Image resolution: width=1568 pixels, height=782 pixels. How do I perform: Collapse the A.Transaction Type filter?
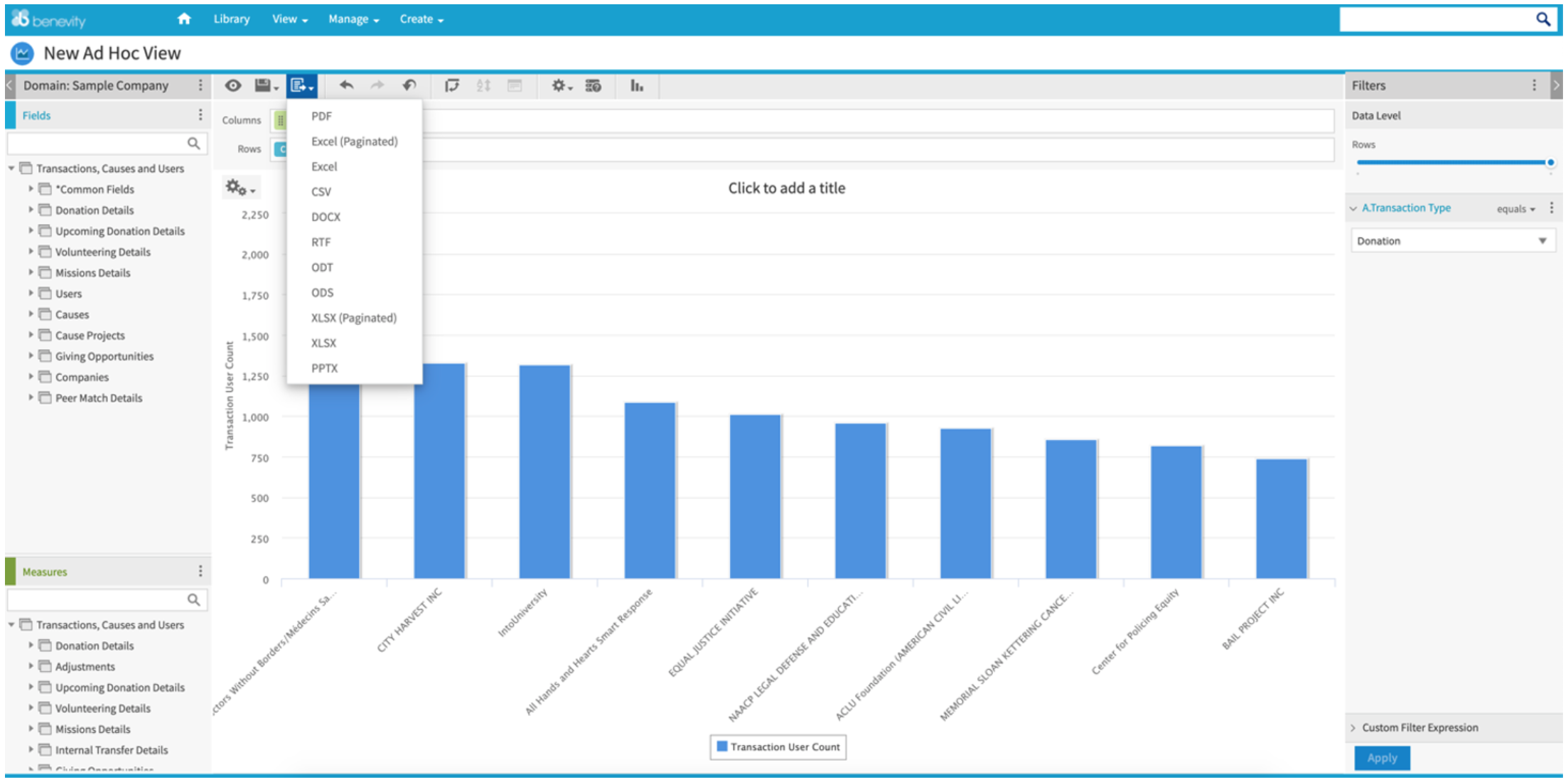[1353, 208]
